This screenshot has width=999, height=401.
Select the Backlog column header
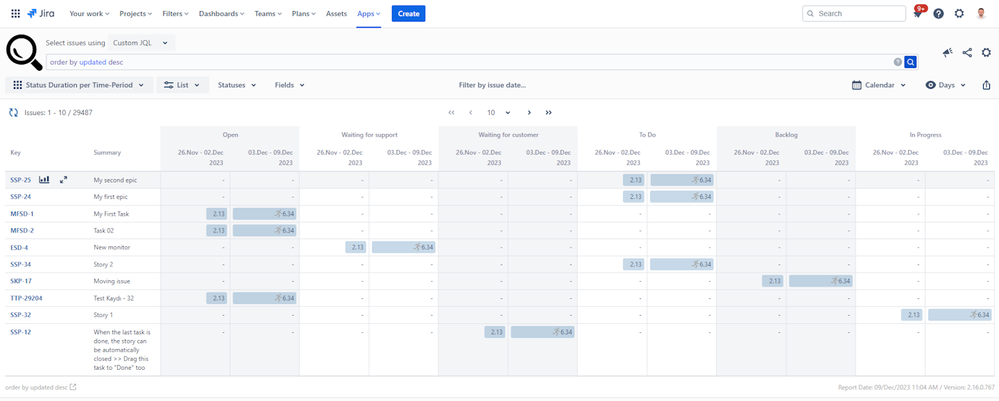(x=786, y=135)
